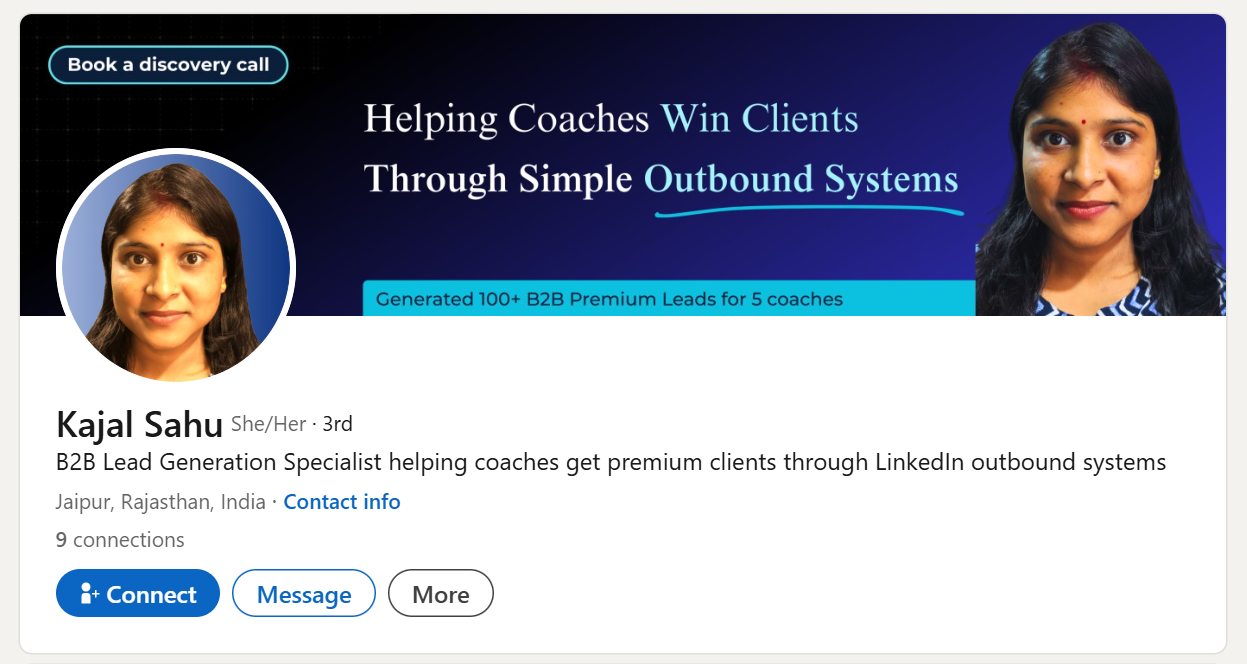Open the More actions menu
This screenshot has width=1247, height=664.
(x=440, y=594)
